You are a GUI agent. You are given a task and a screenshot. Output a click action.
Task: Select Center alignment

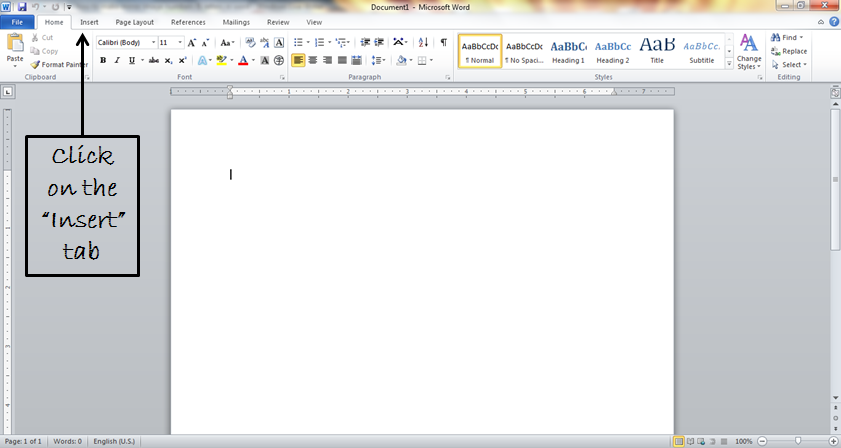(313, 61)
